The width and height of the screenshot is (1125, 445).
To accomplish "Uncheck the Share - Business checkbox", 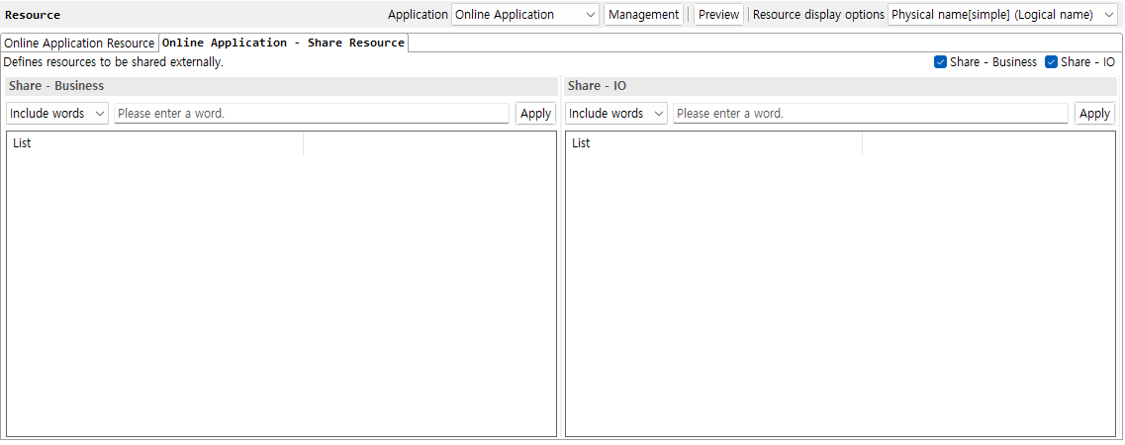I will [941, 62].
